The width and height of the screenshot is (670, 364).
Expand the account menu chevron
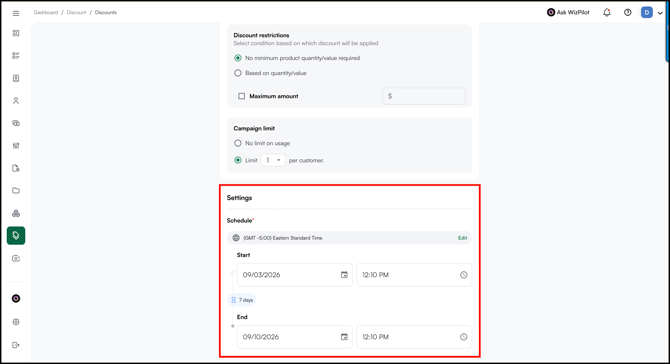click(660, 13)
